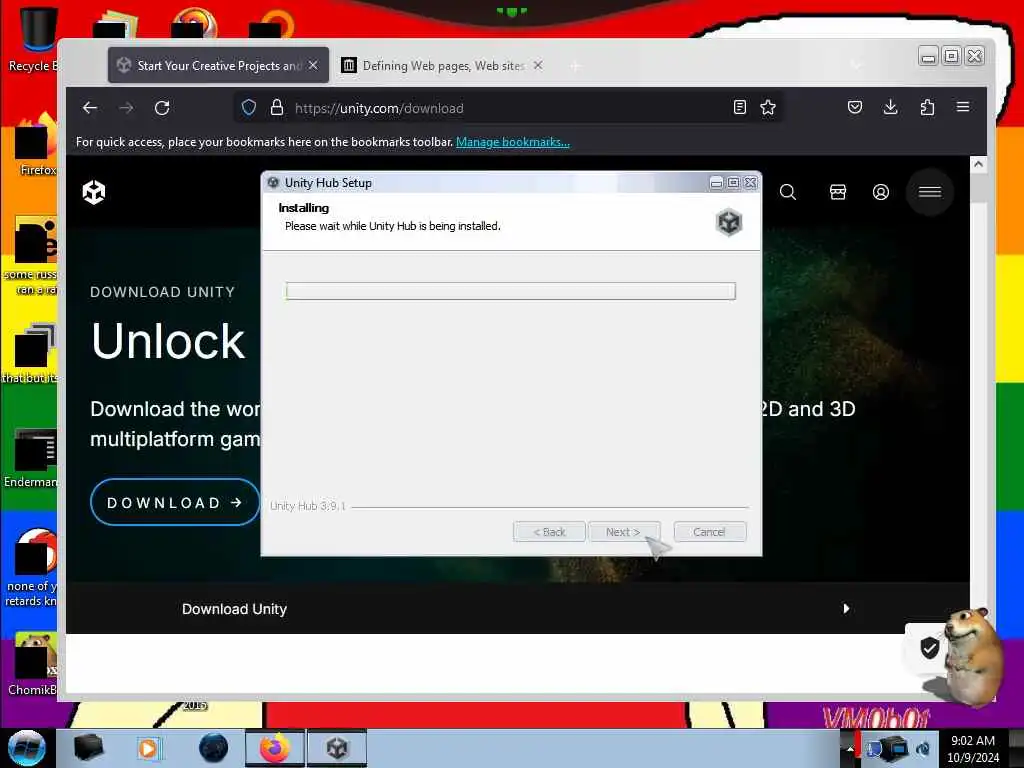Open the Firefox downloads panel
This screenshot has height=768, width=1024.
[x=890, y=107]
